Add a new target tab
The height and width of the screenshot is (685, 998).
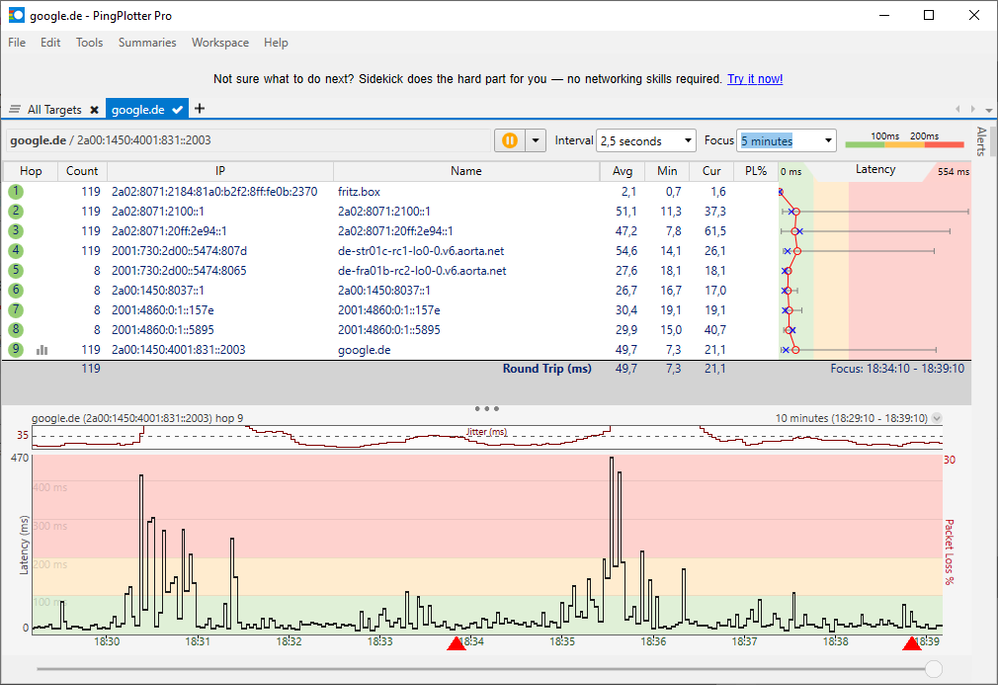point(199,109)
